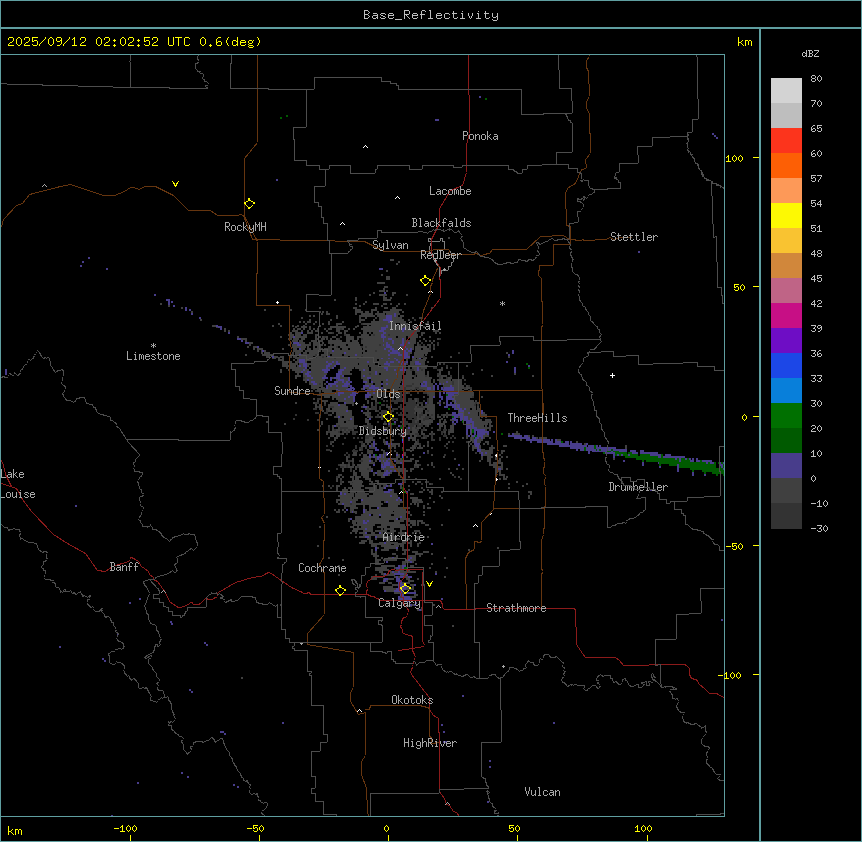
Task: Select the red 65–60 dBZ legend swatch
Action: [786, 141]
